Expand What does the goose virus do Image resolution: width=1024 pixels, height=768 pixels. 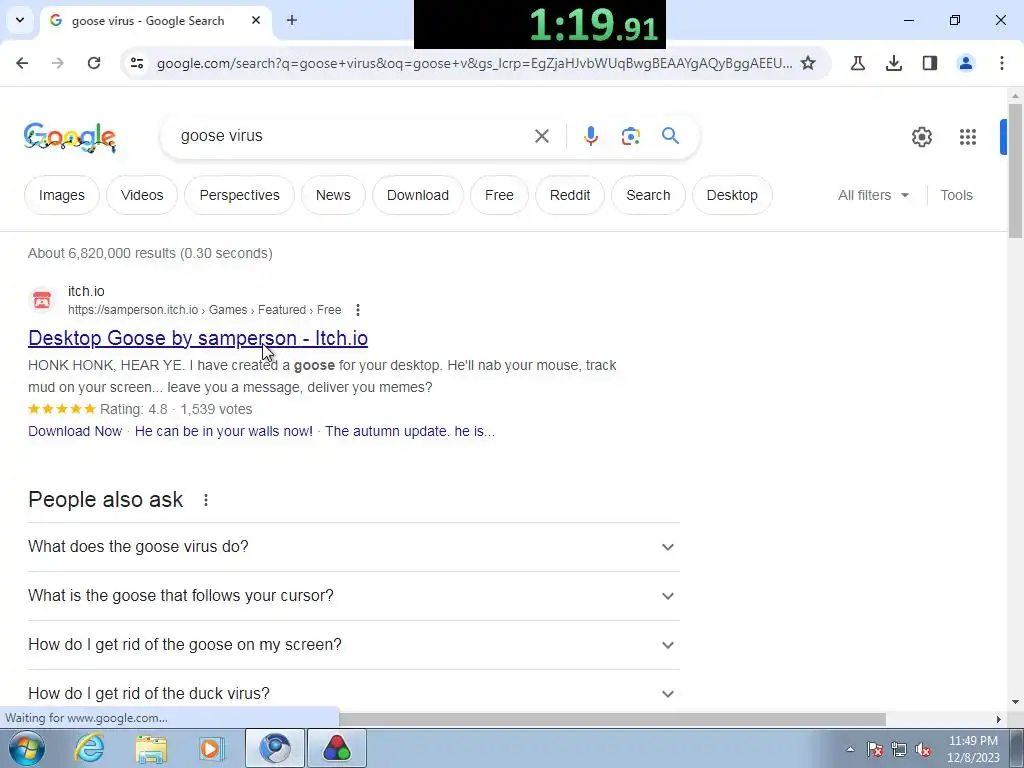[353, 547]
